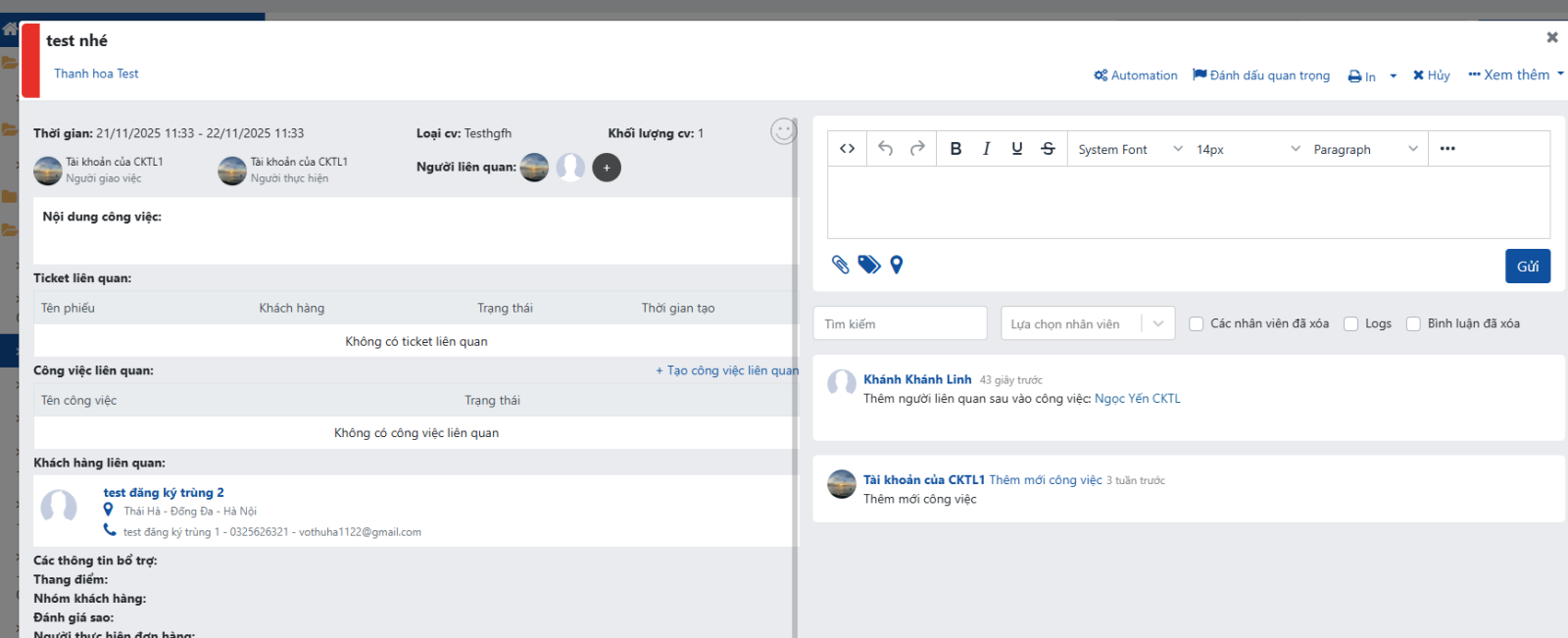
Task: Open the 'Xem thêm' menu
Action: click(1515, 75)
